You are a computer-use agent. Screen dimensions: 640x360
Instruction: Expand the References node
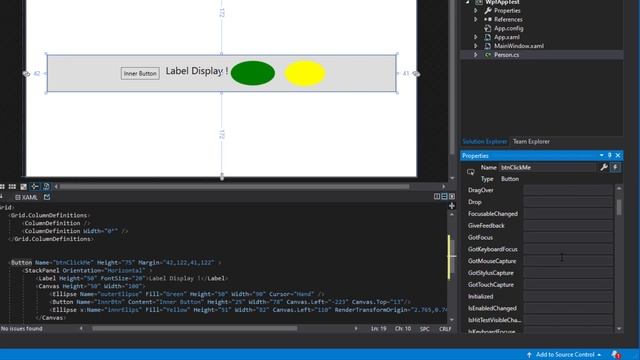point(476,19)
